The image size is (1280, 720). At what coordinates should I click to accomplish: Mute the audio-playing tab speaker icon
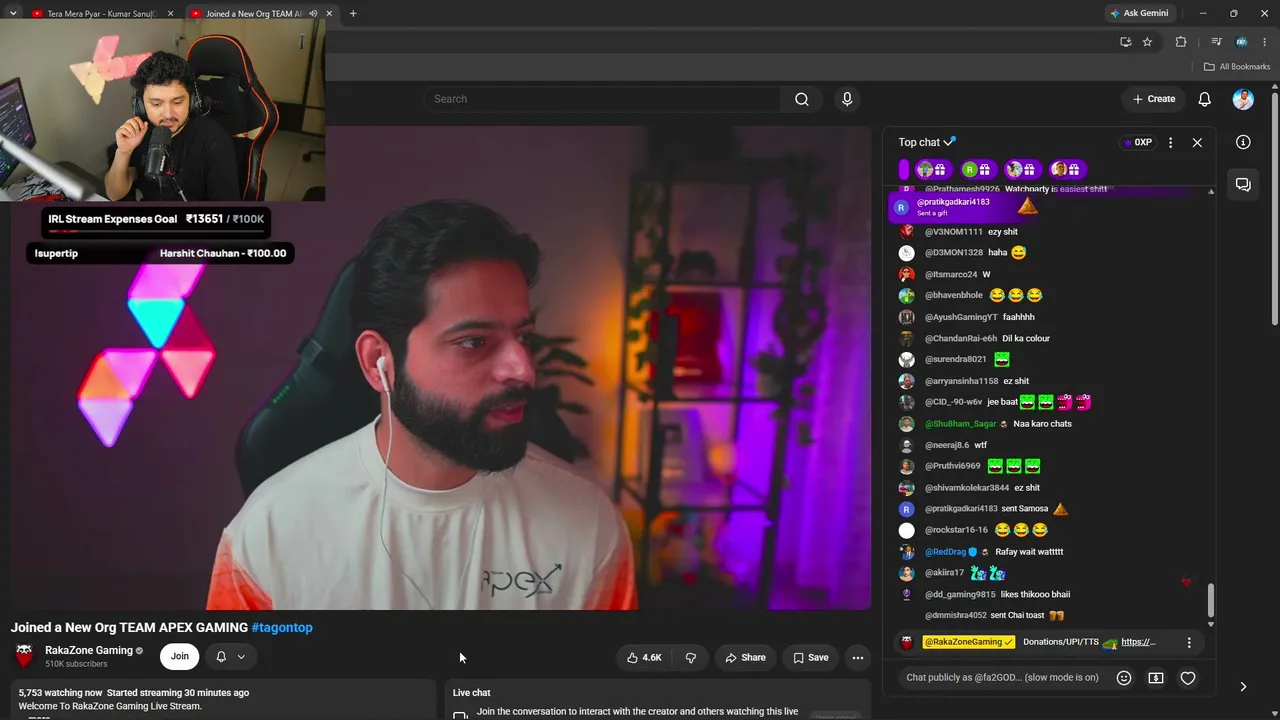(312, 14)
